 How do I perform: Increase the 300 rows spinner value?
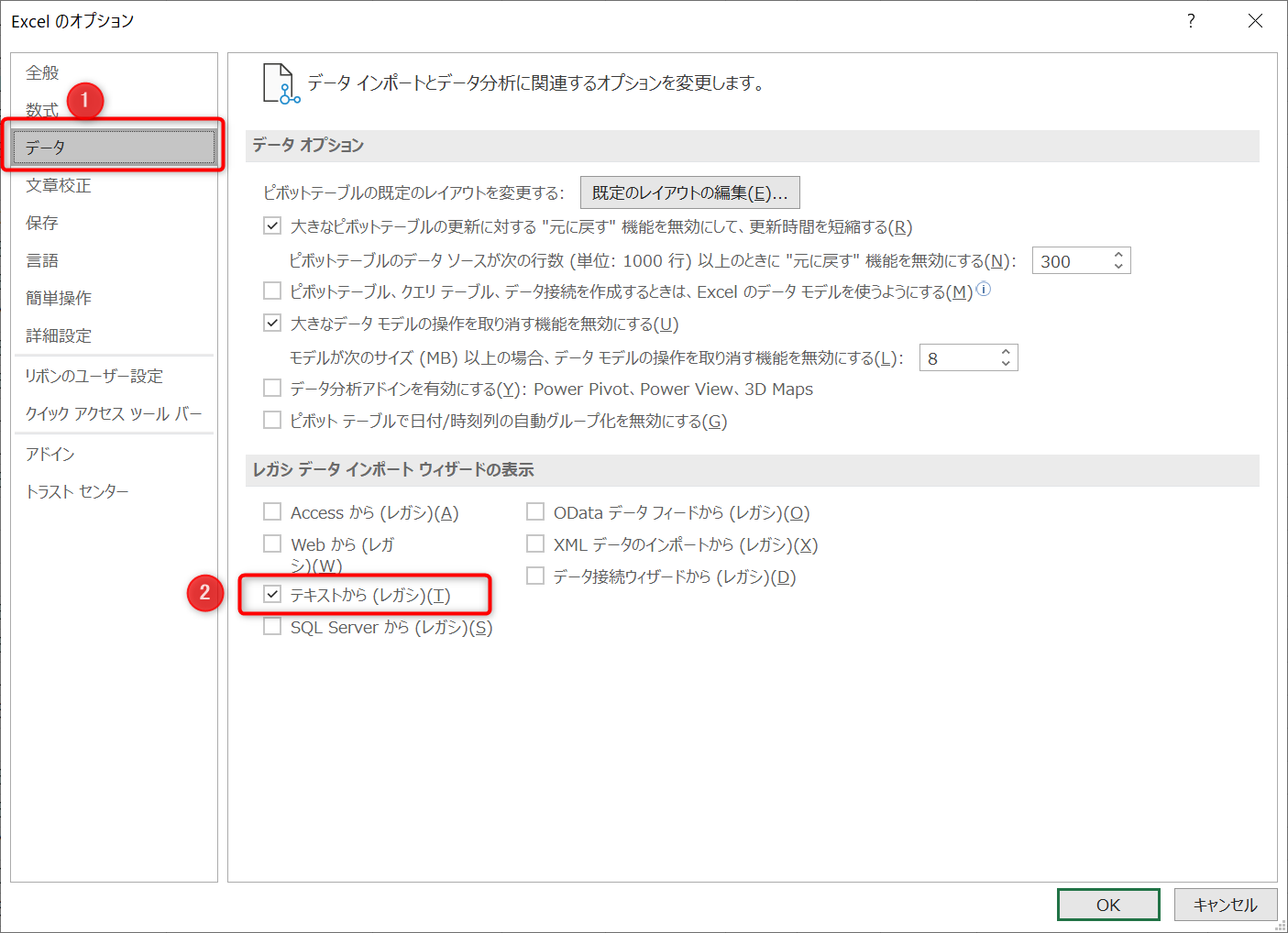pos(1118,255)
